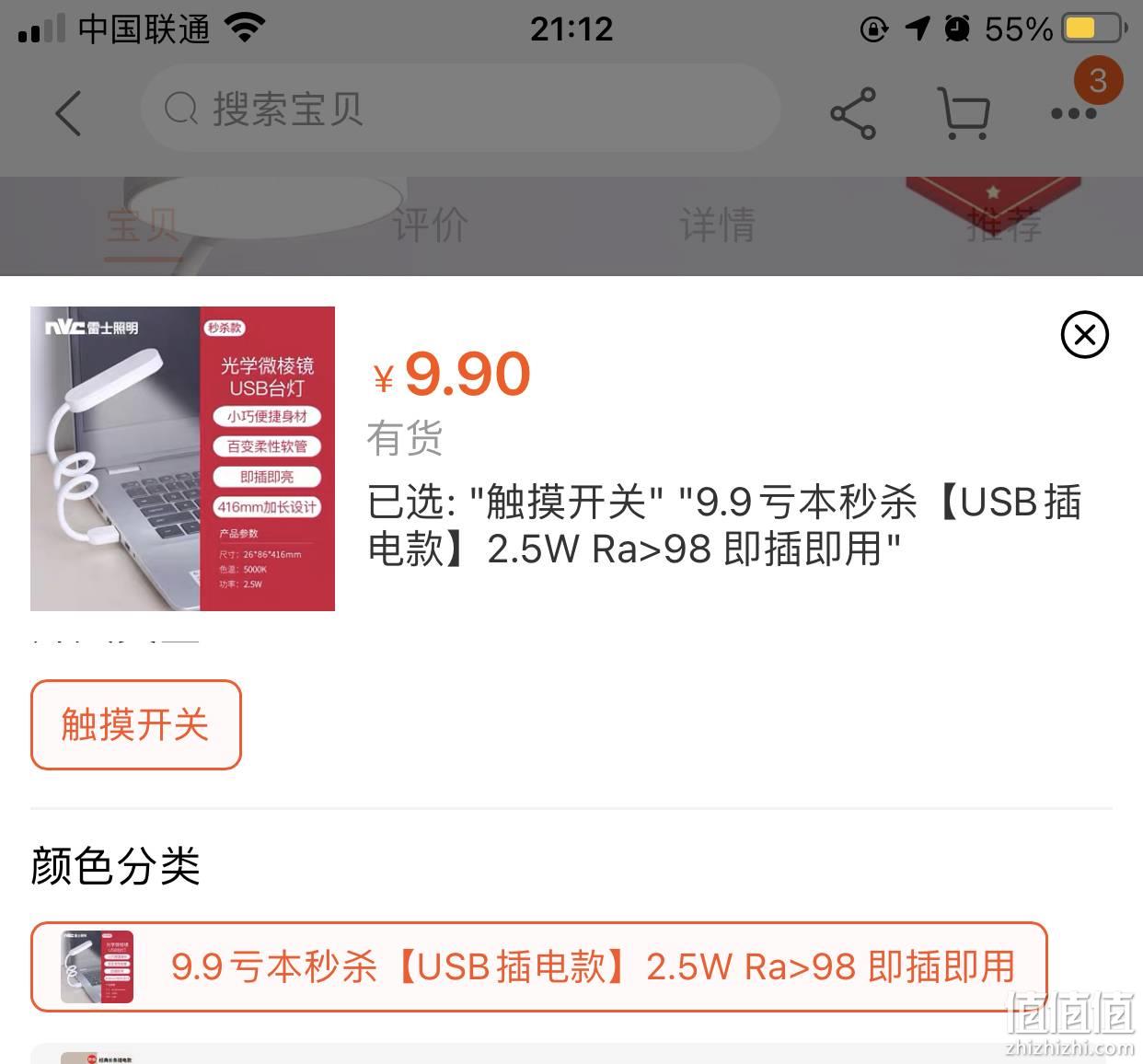This screenshot has width=1143, height=1064.
Task: Open the shopping cart icon
Action: [964, 113]
